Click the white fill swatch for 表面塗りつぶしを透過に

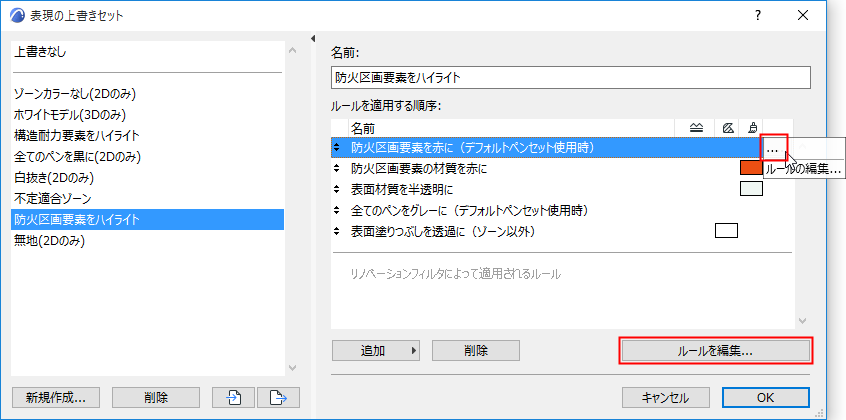coord(726,231)
